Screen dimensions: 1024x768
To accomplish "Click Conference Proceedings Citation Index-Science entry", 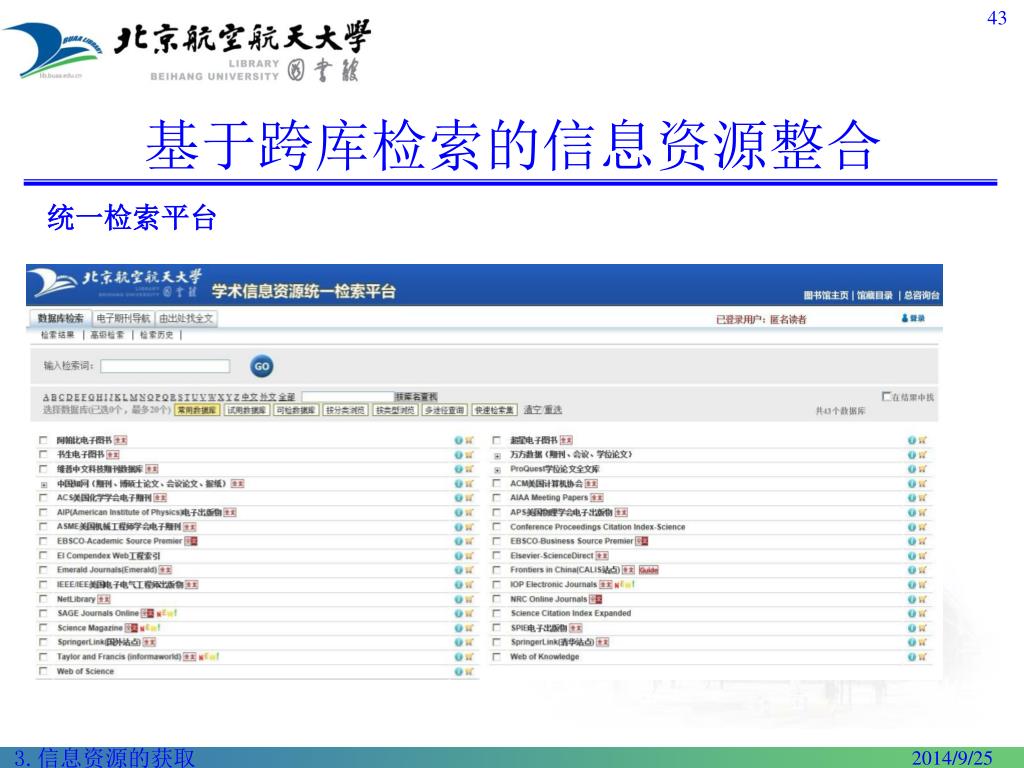I will (x=598, y=527).
